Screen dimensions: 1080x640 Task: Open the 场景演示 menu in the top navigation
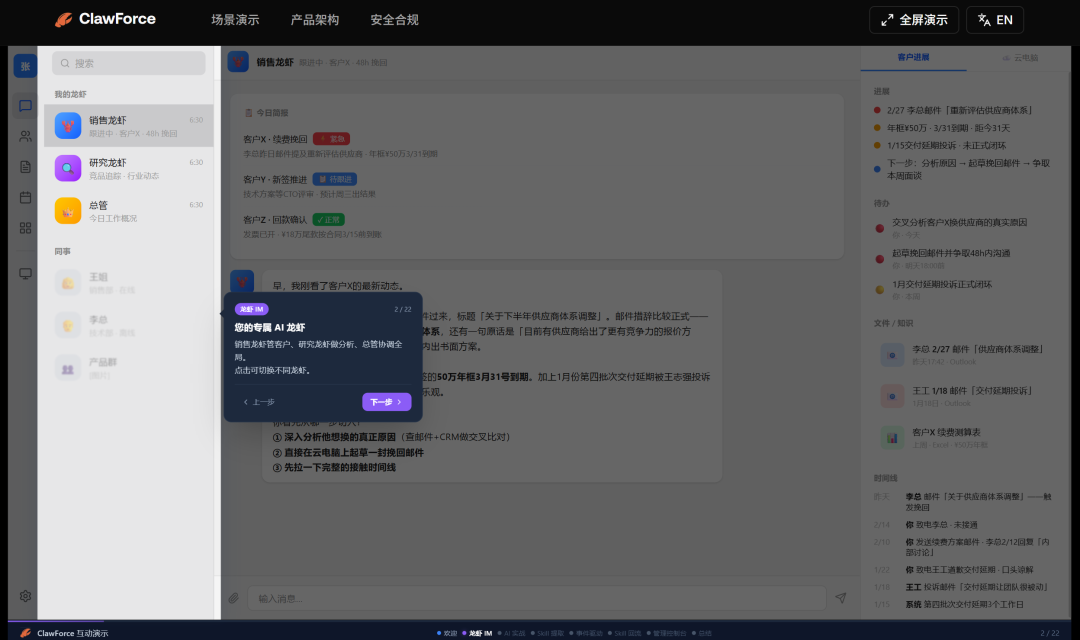click(235, 20)
